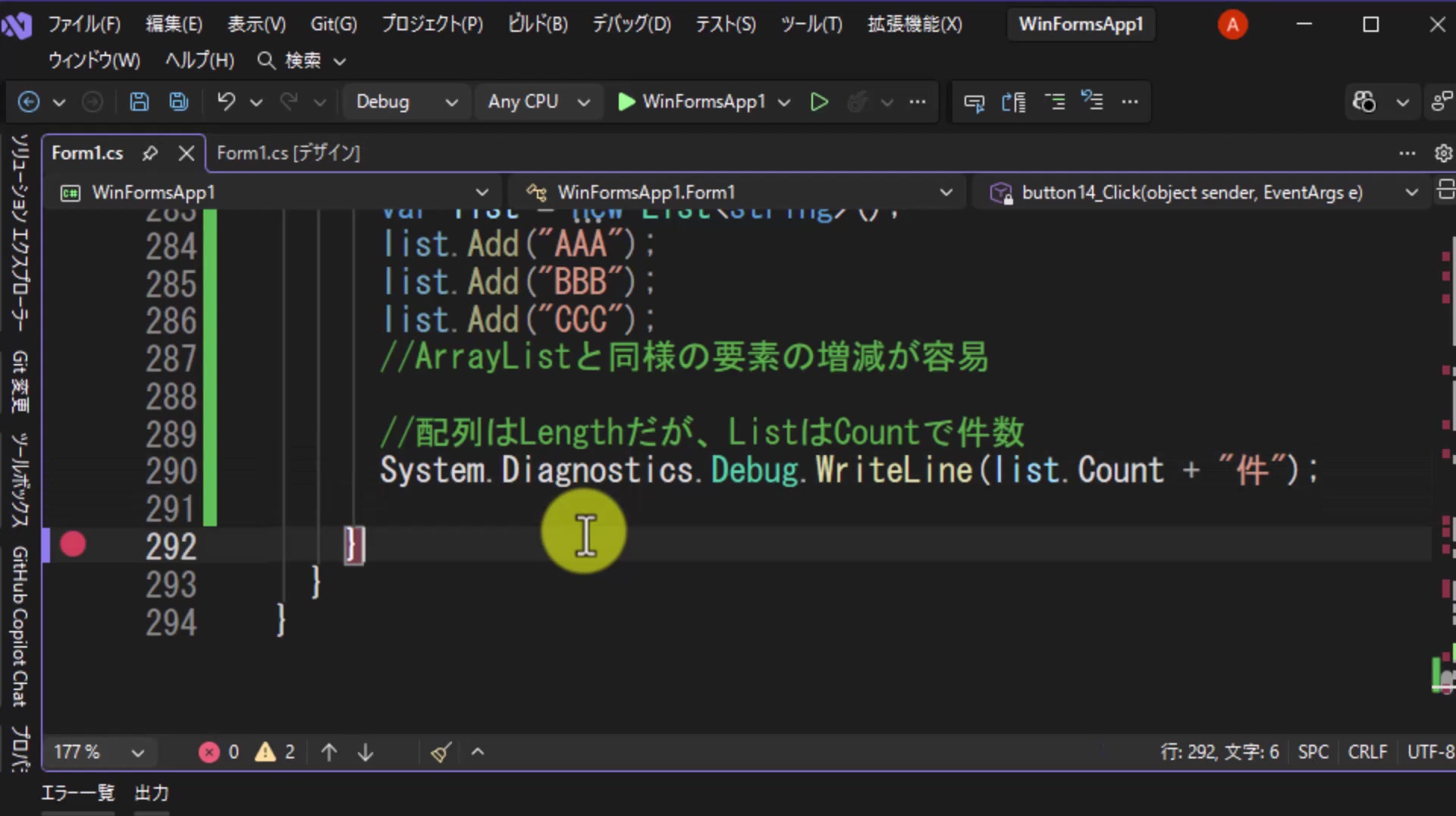Click the redo icon
1456x816 pixels.
tap(289, 102)
